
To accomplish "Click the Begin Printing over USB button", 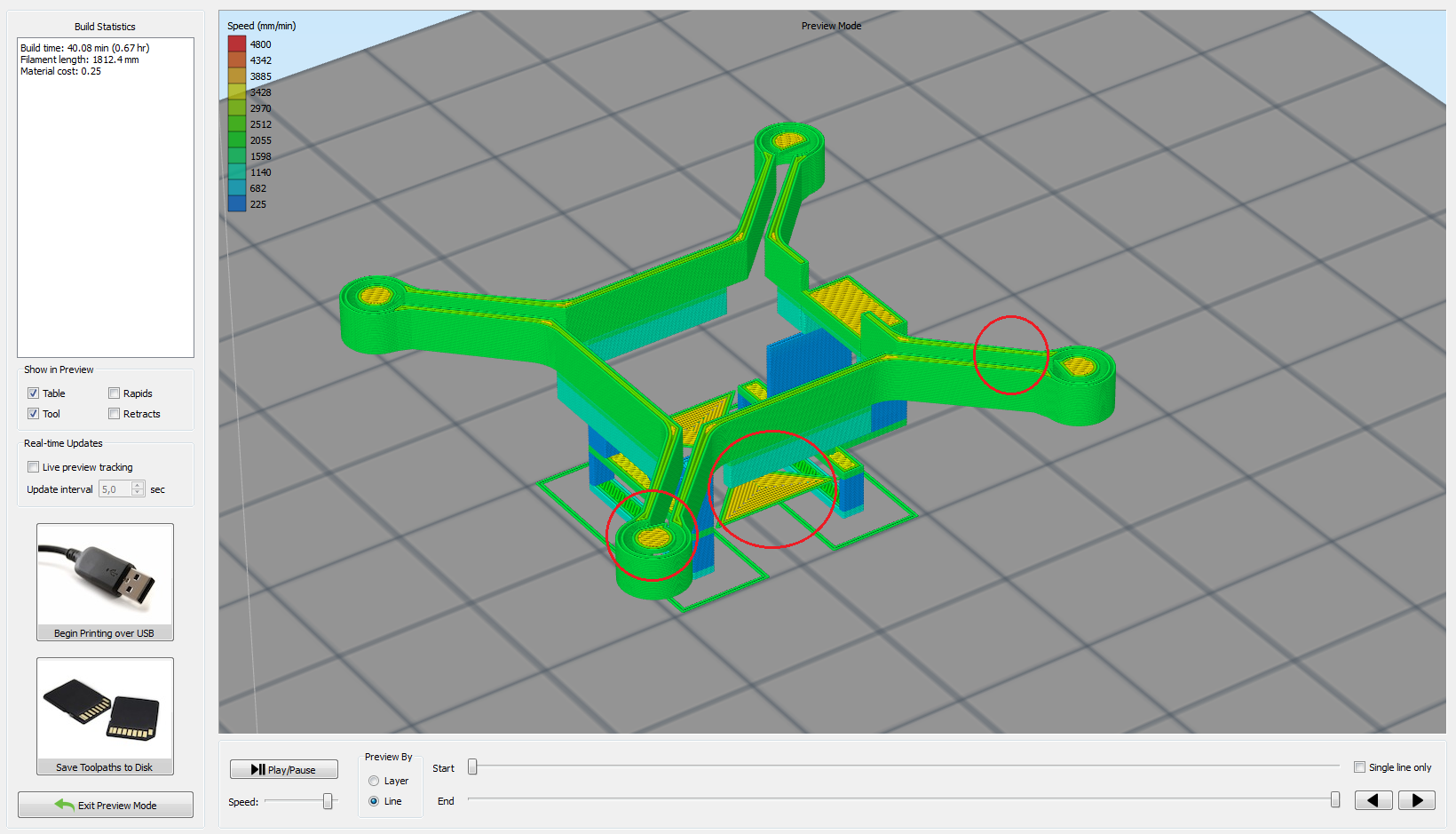I will coord(105,582).
